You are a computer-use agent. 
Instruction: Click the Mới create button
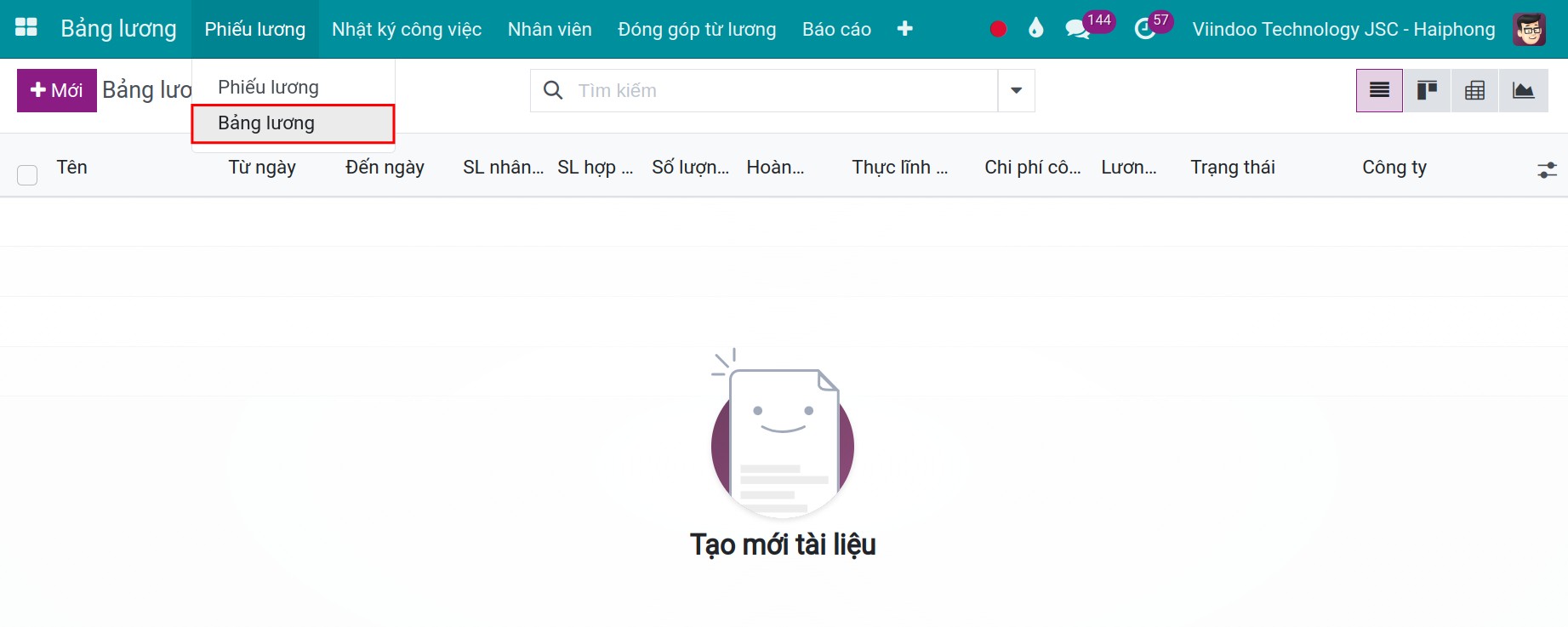coord(57,90)
